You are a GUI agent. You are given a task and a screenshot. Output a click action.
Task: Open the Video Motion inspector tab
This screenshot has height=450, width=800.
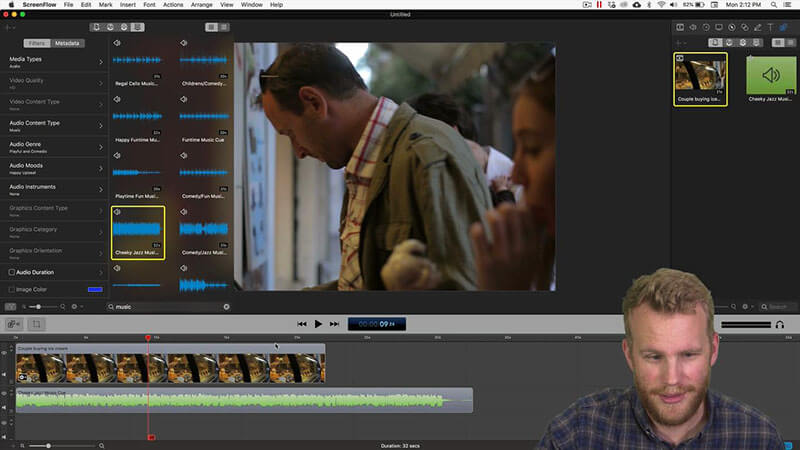pyautogui.click(x=706, y=27)
